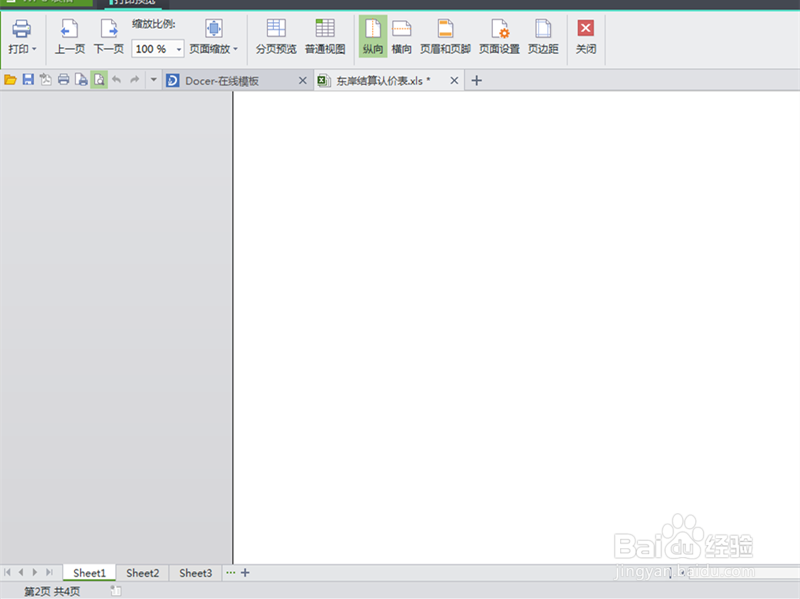Select the Sheet1 tab
This screenshot has height=599, width=800.
pos(89,573)
